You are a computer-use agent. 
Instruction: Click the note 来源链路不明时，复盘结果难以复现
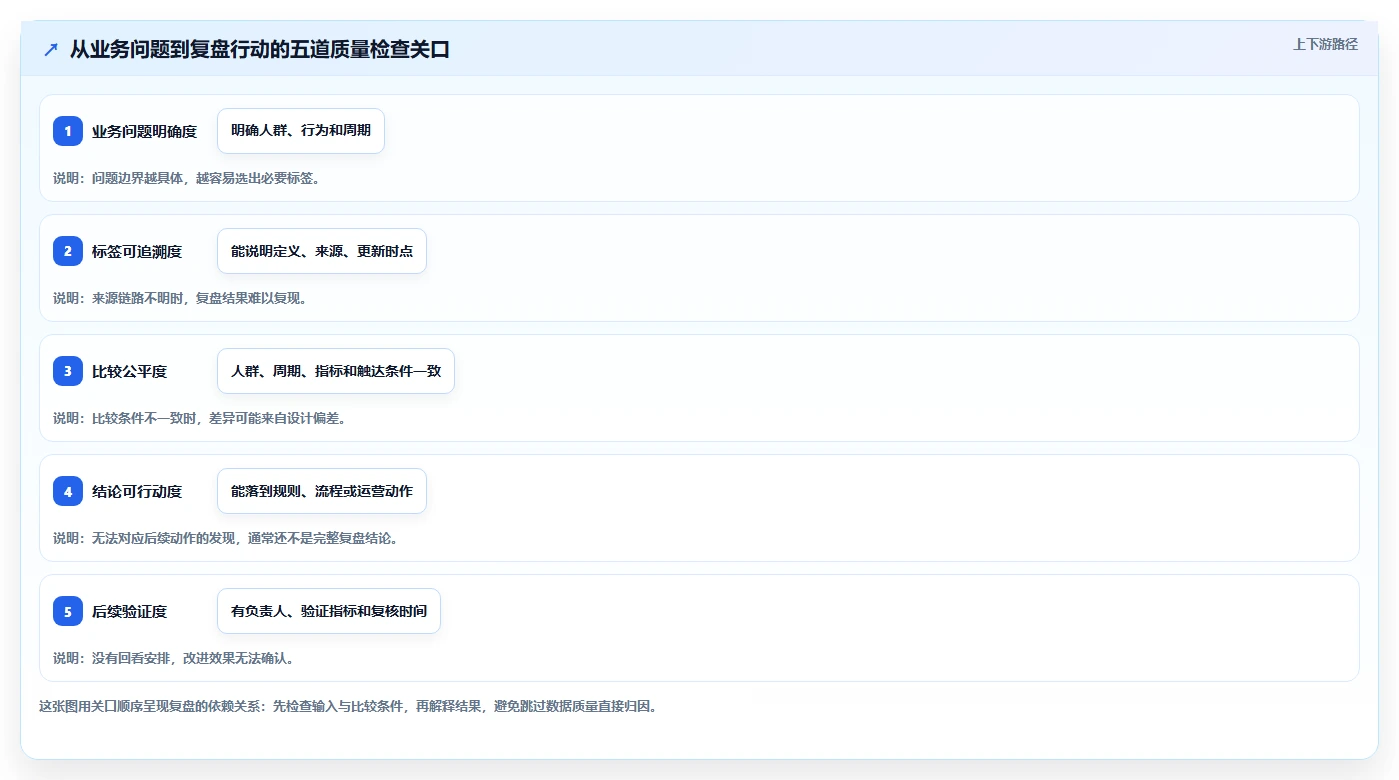coord(180,298)
